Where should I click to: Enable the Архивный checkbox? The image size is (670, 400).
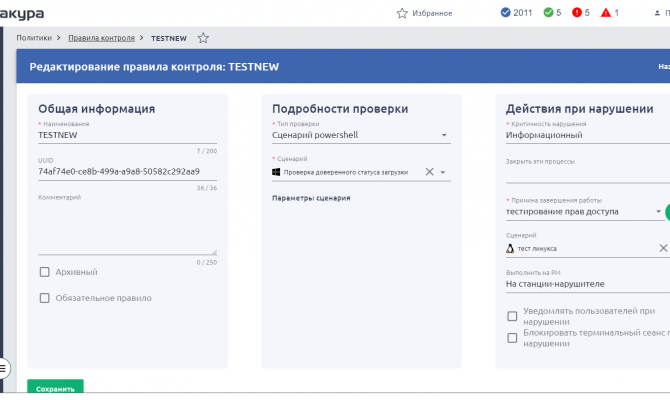pos(44,272)
